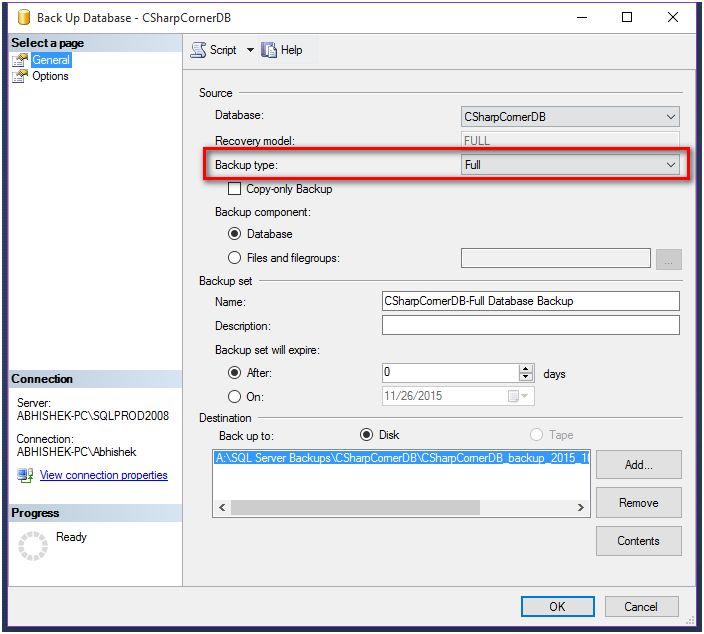Click the destination horizontal scrollbar thumb

tap(355, 507)
